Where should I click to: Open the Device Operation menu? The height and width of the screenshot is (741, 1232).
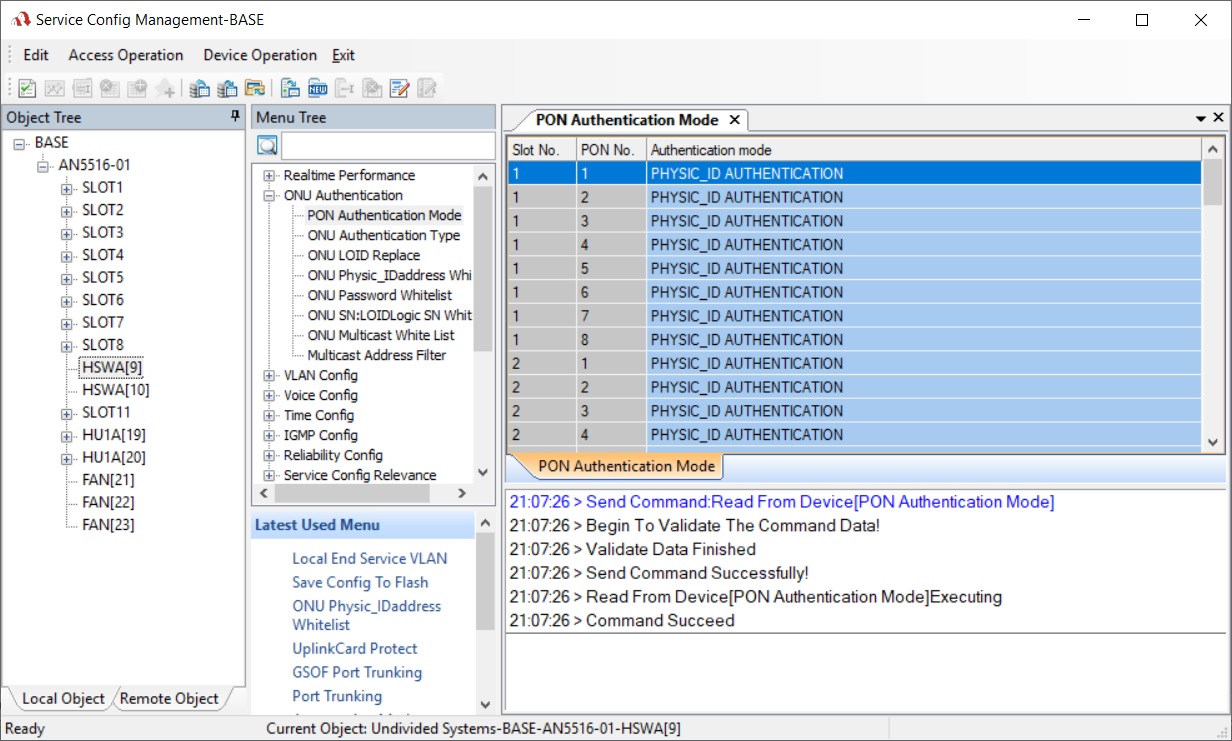(260, 55)
